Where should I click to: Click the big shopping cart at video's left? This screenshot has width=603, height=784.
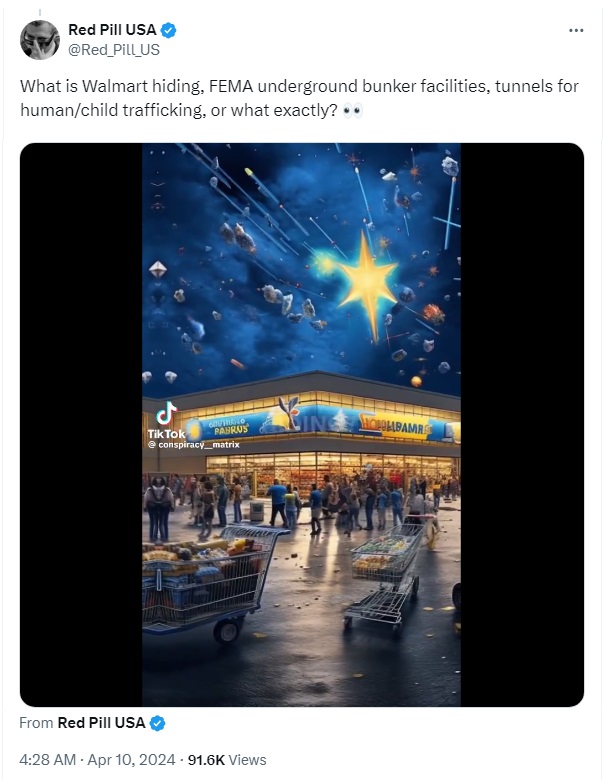[x=209, y=585]
